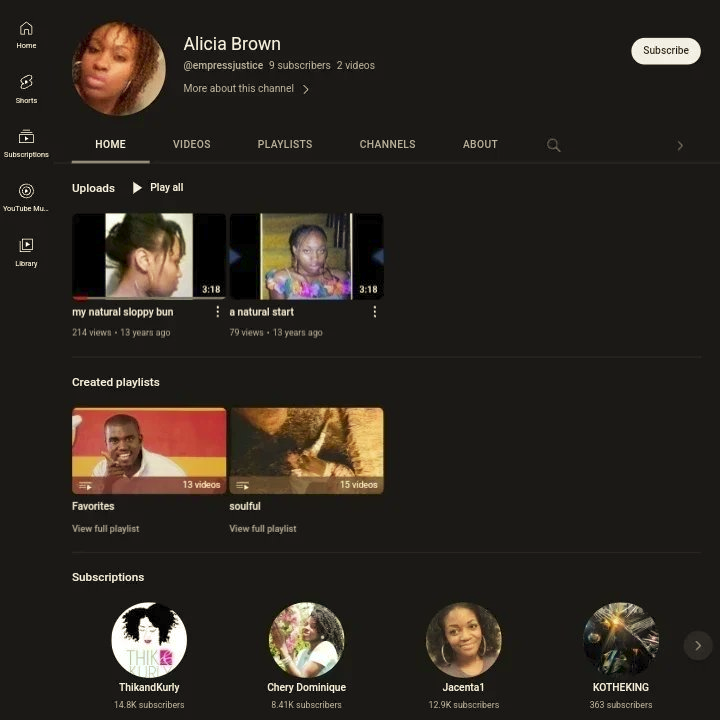Open Library in the sidebar
720x720 pixels.
pos(26,253)
